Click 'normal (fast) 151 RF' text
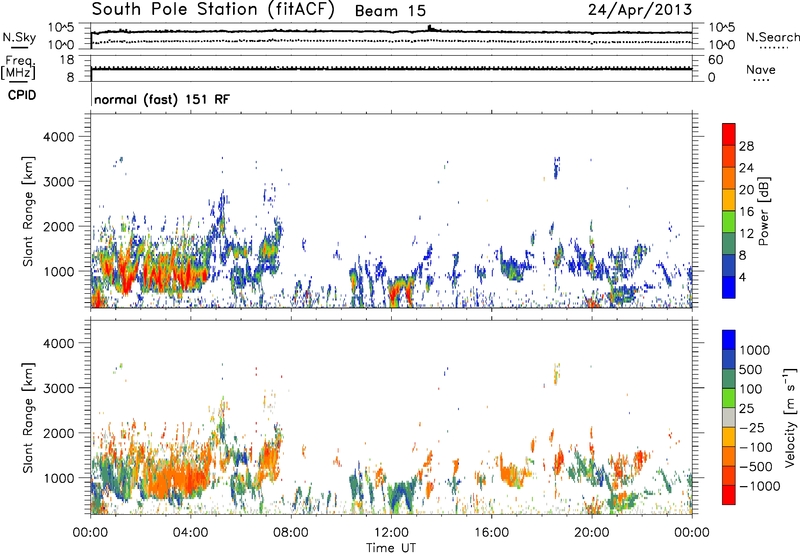Screen dimensions: 800x554 point(162,99)
